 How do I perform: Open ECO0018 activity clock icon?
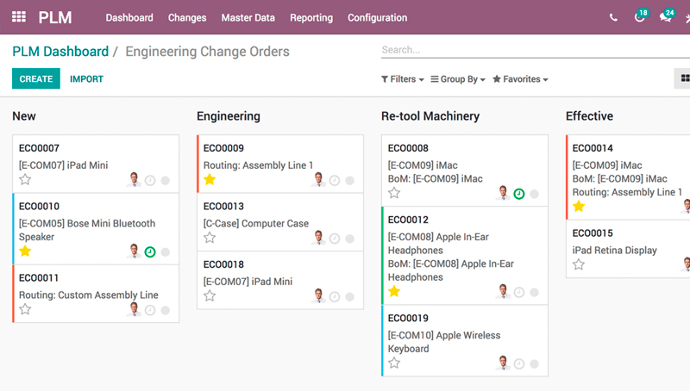pyautogui.click(x=334, y=297)
